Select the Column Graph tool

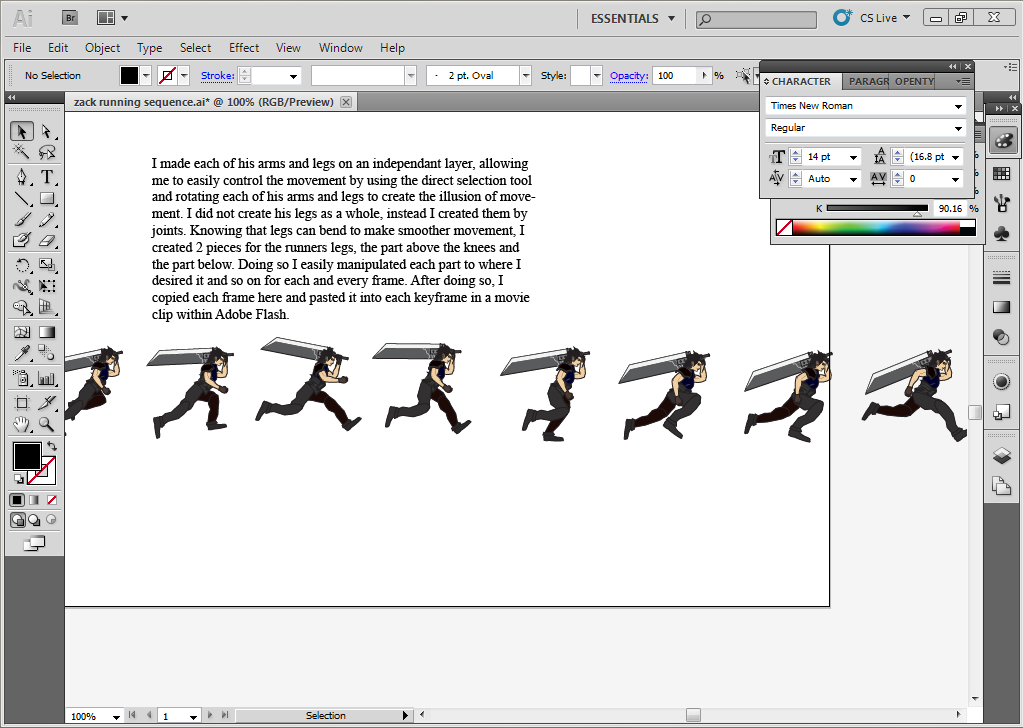tap(46, 378)
